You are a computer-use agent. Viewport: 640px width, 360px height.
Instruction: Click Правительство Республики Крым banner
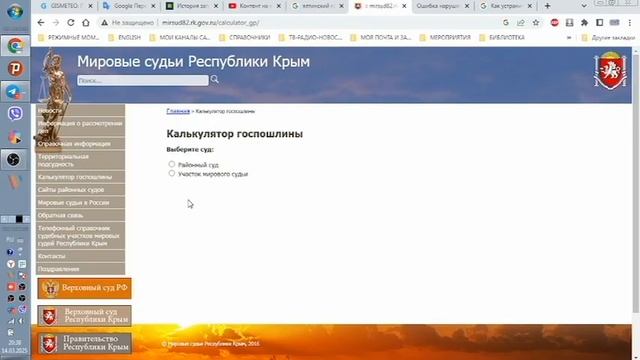(x=84, y=343)
